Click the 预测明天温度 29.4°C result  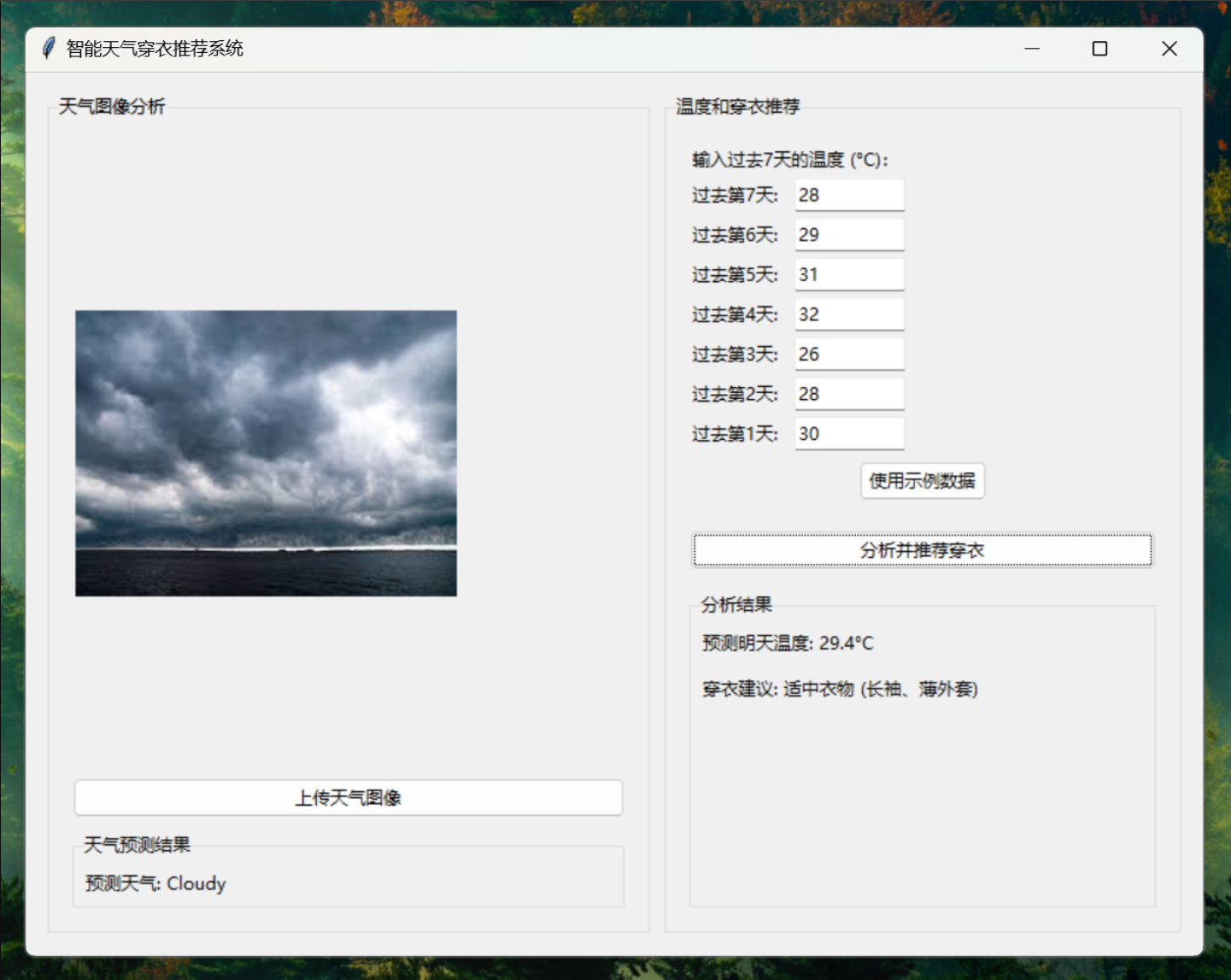(x=788, y=643)
